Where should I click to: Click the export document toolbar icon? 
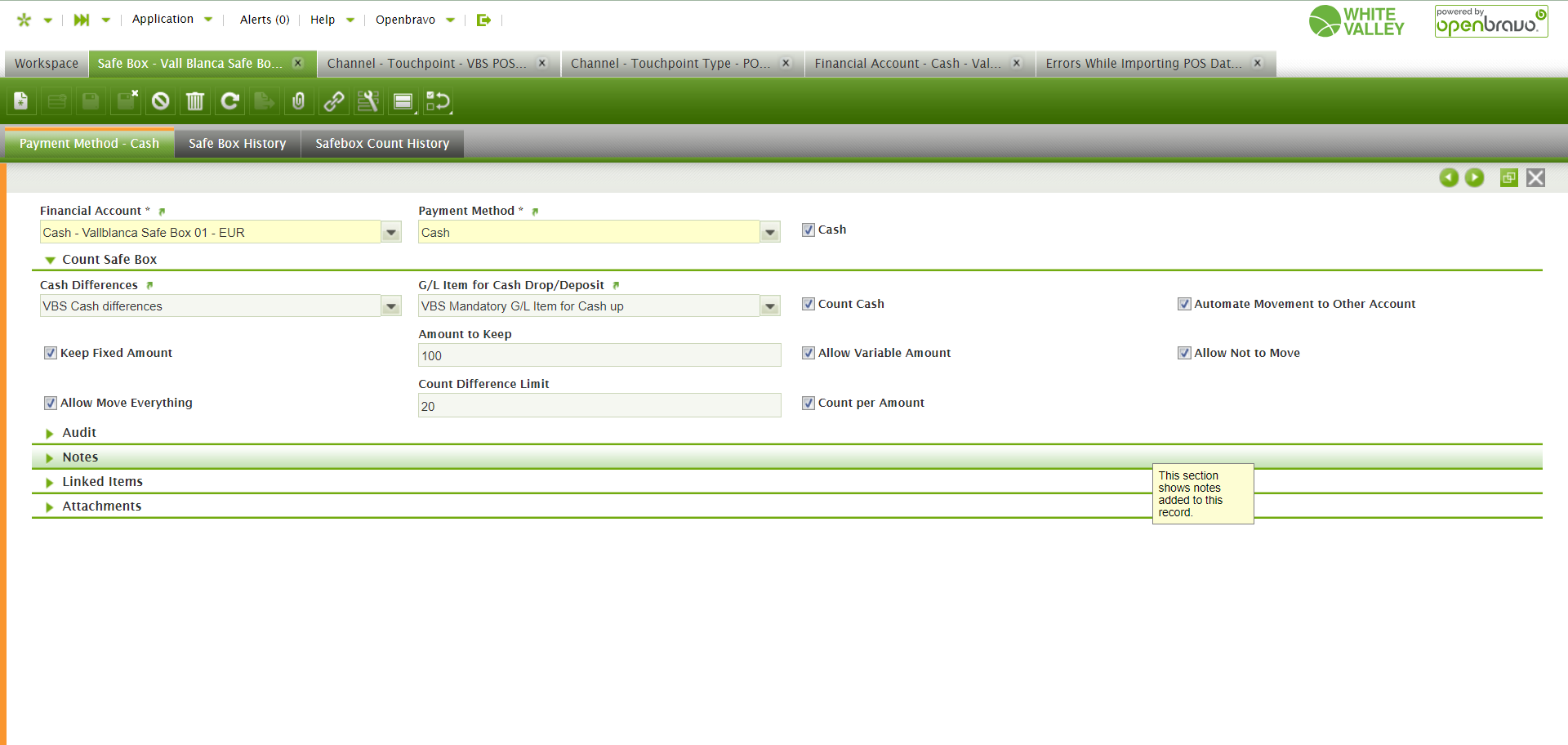click(265, 101)
